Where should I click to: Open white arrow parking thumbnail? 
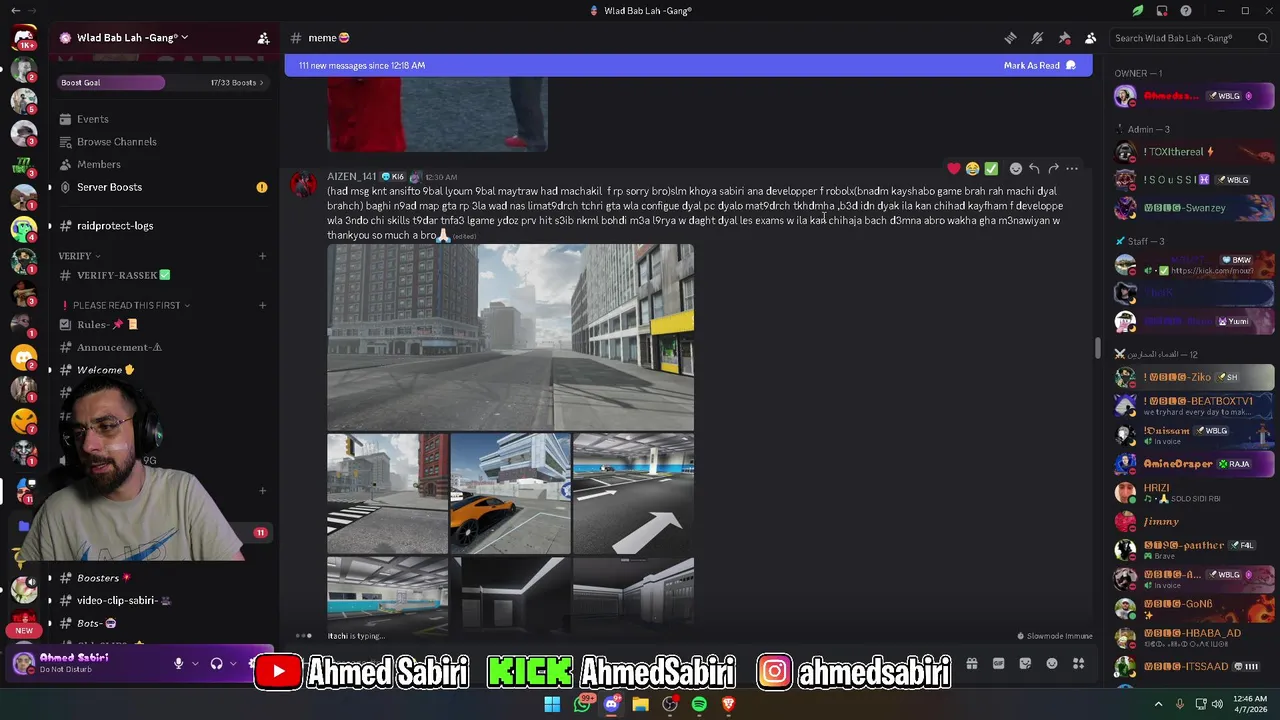pos(634,493)
